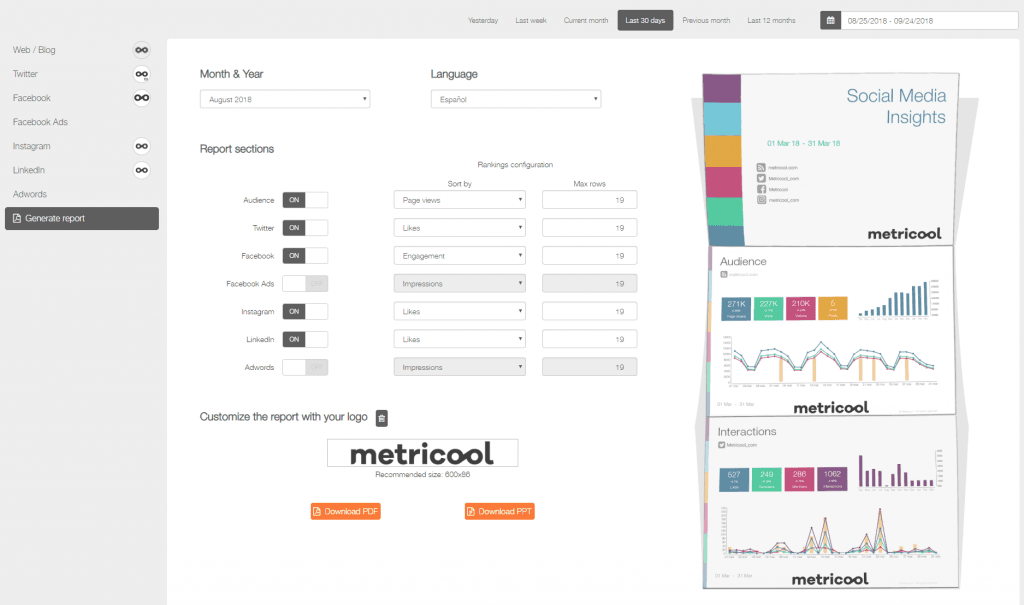
Task: Open Facebook sort by Engagement dropdown
Action: coord(460,256)
